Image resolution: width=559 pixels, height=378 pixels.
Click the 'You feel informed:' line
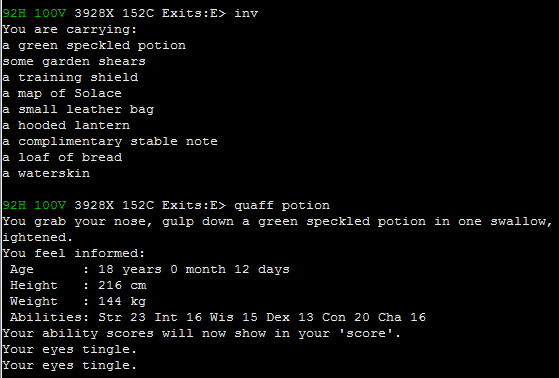(74, 254)
